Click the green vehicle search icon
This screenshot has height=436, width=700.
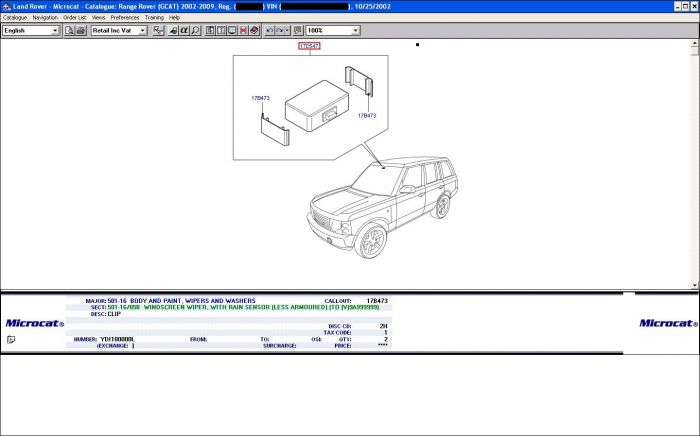tap(173, 30)
